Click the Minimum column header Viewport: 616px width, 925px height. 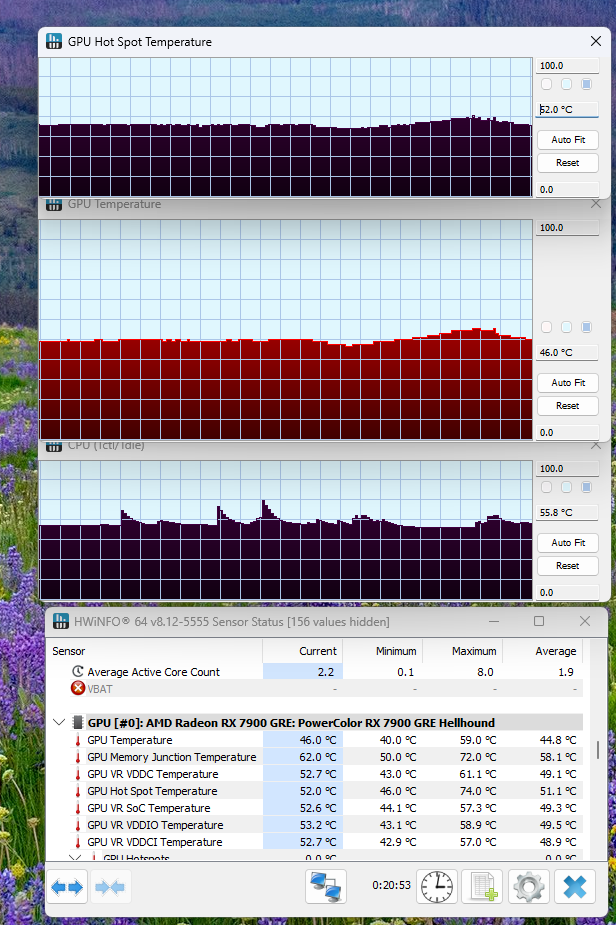[382, 651]
